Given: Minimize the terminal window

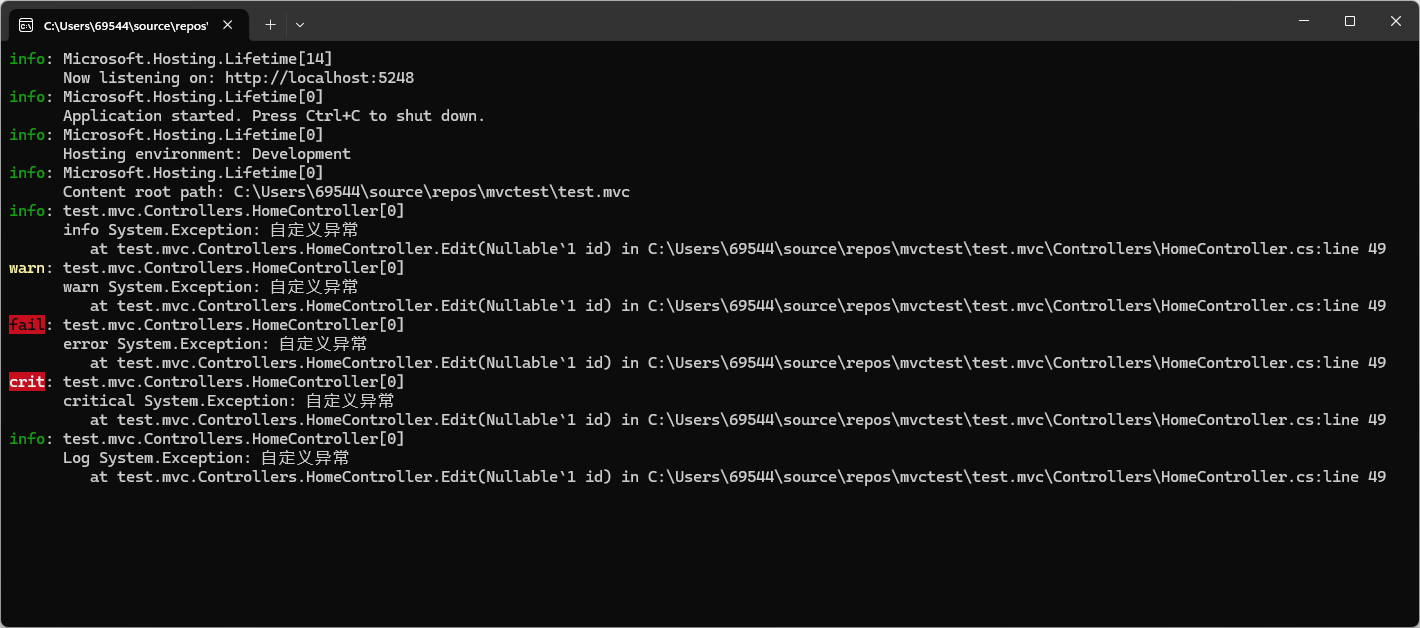Looking at the screenshot, I should [x=1303, y=21].
